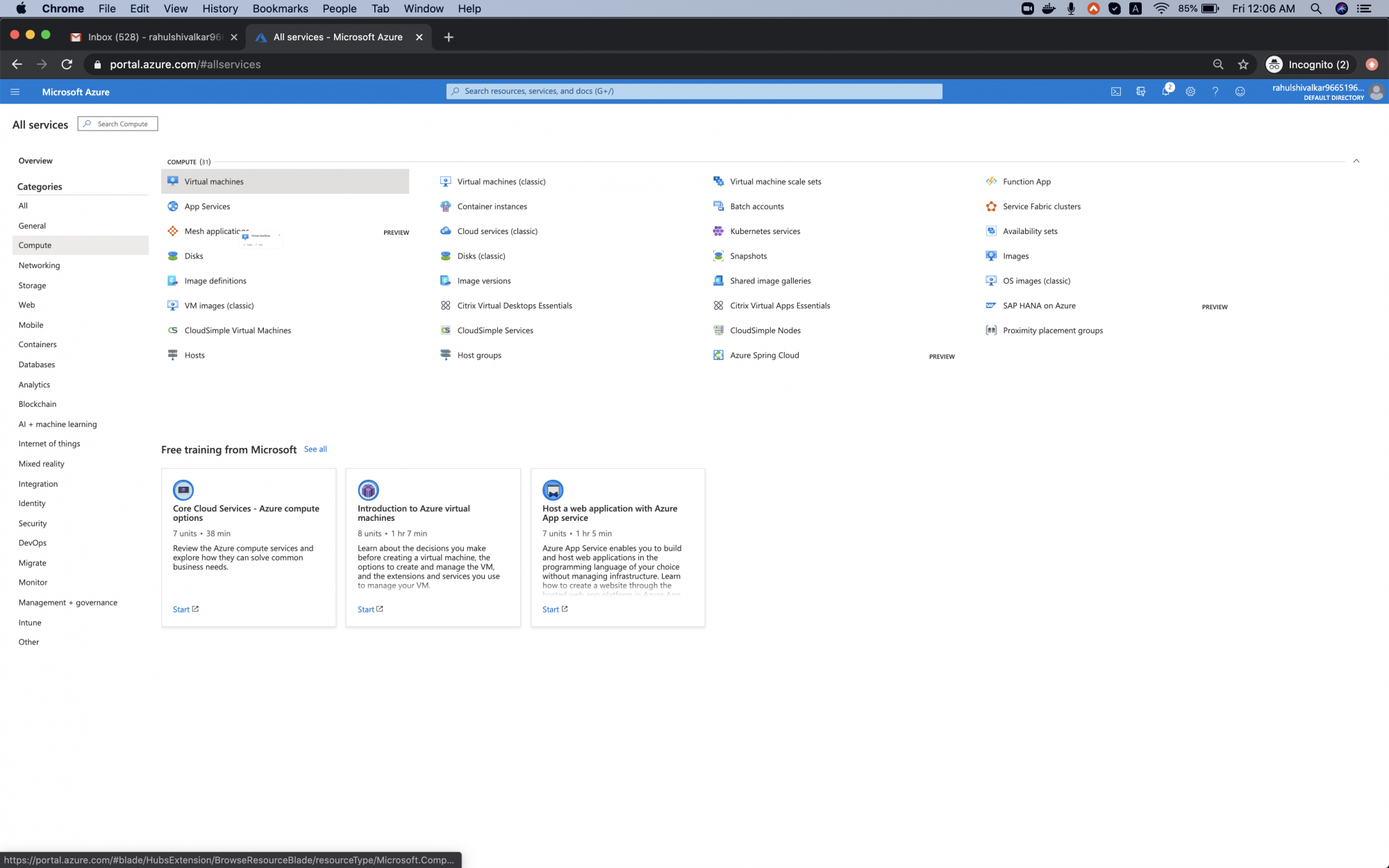The height and width of the screenshot is (868, 1389).
Task: Bookmark this page with star icon
Action: [1243, 65]
